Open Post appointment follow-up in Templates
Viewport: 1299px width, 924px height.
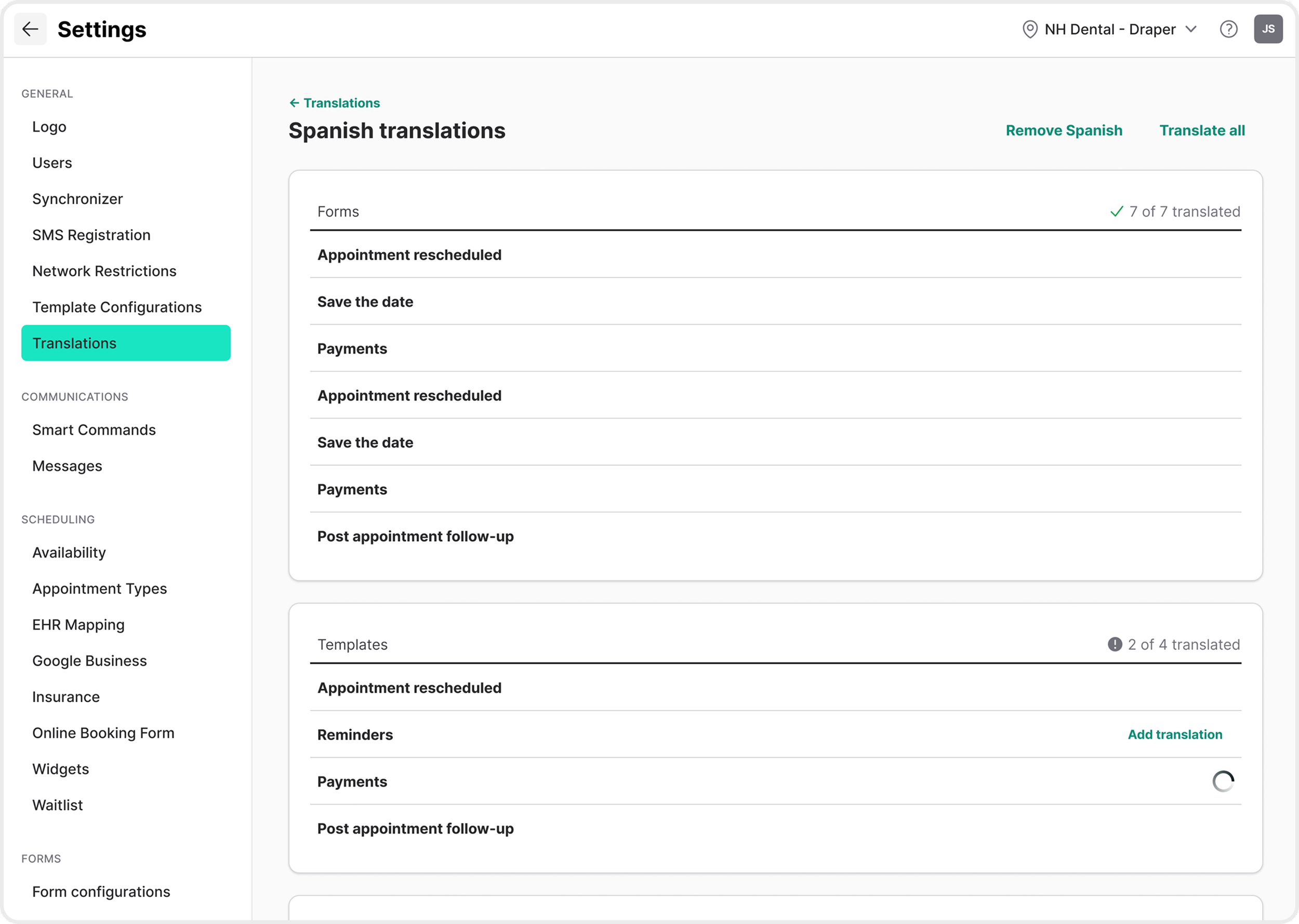[775, 828]
